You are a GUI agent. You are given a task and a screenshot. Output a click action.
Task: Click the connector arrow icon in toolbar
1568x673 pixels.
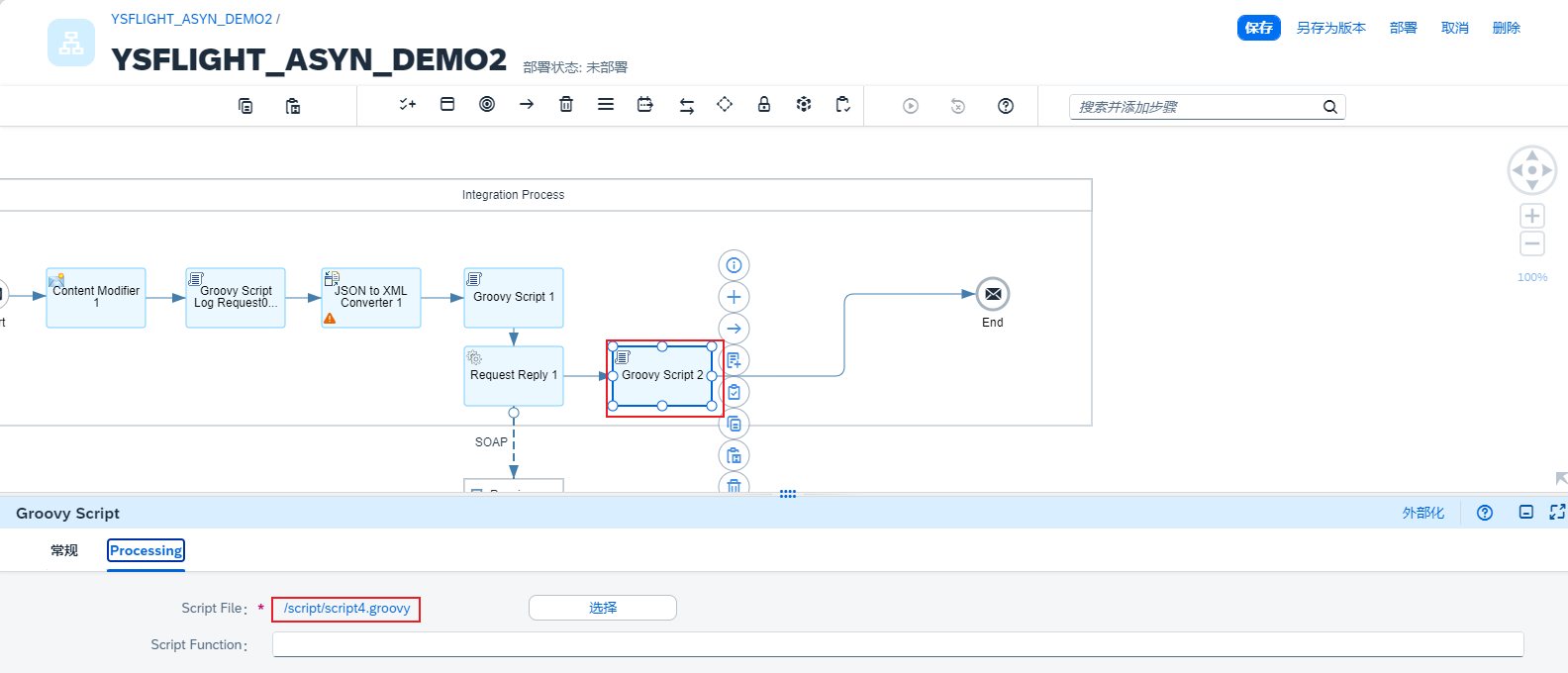[x=527, y=104]
